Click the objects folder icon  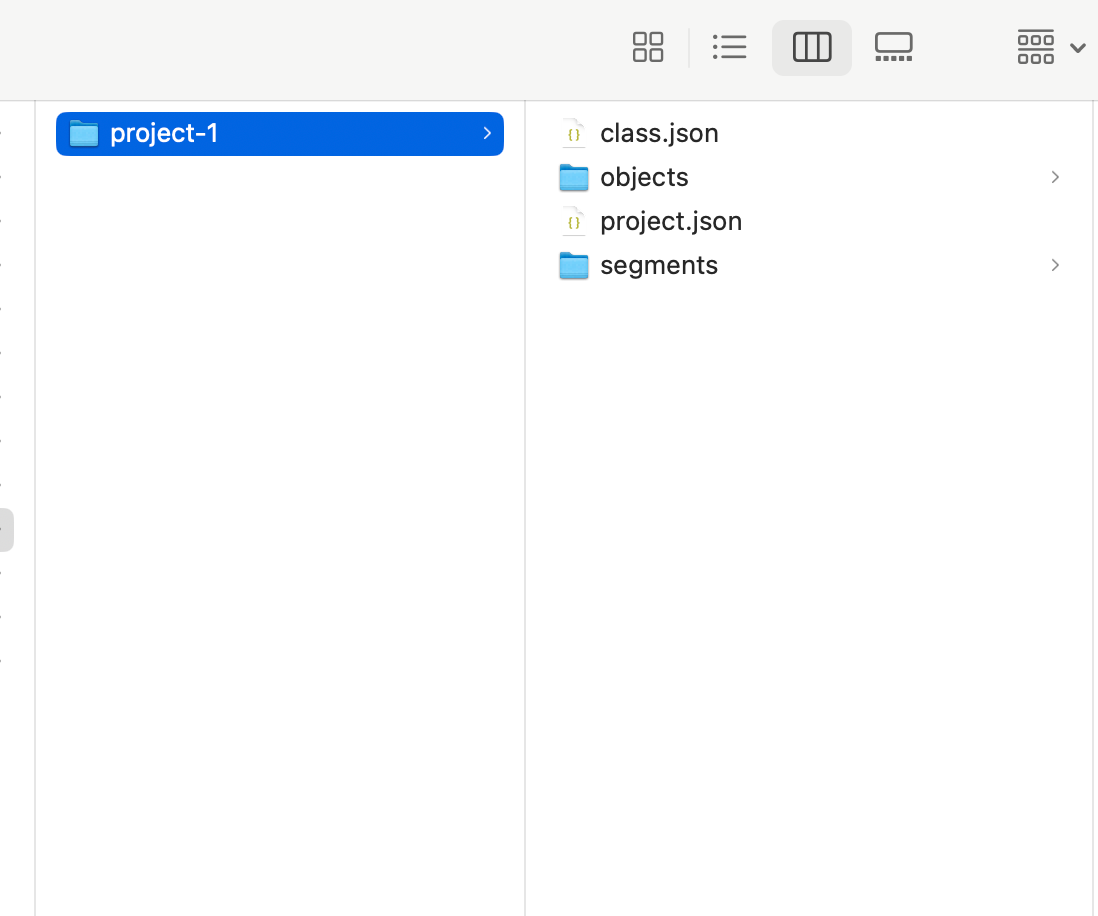tap(573, 177)
